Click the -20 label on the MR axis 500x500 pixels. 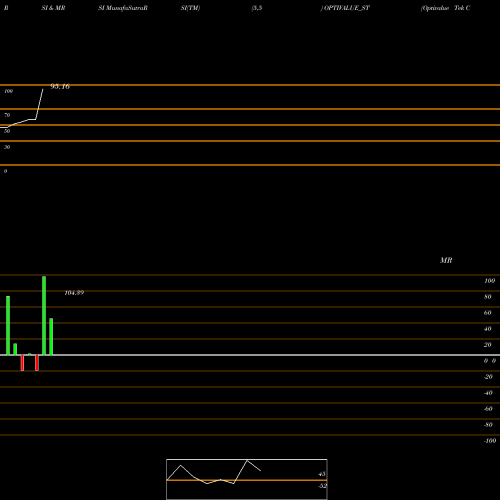[x=488, y=377]
